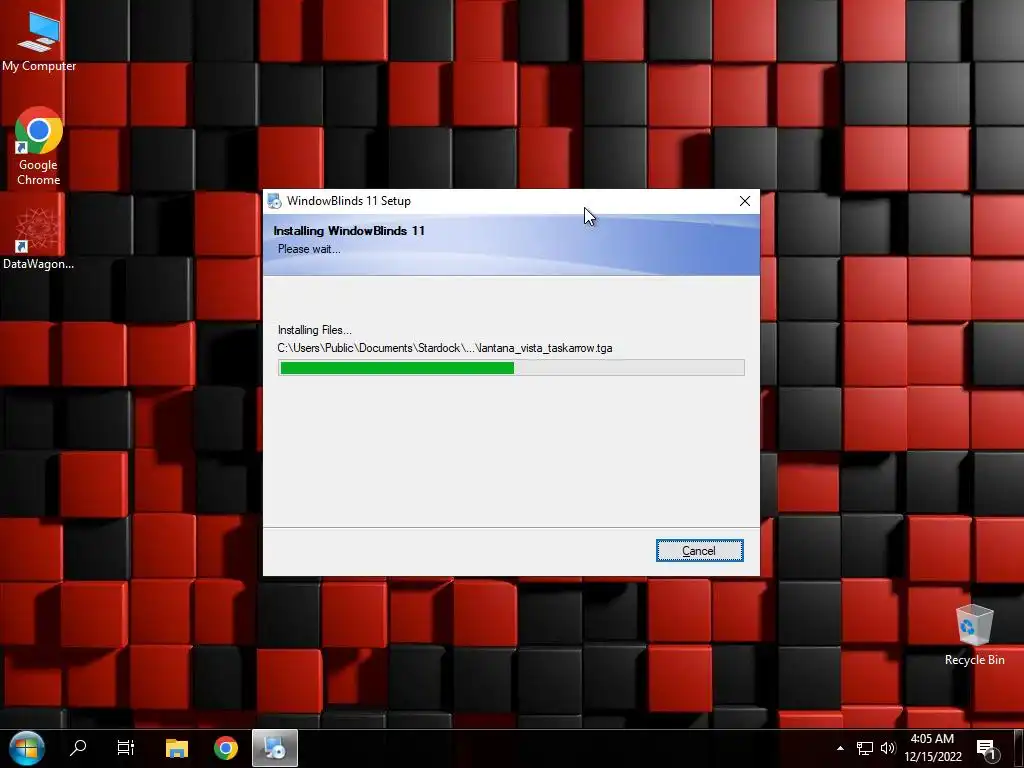This screenshot has height=768, width=1024.
Task: Launch Chrome from the taskbar
Action: [226, 748]
